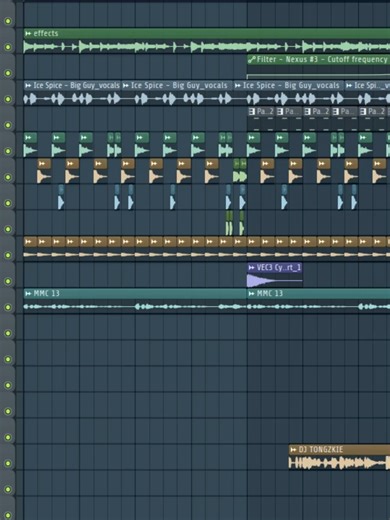Mute the Ice Spice - Big Guy_vocals track
The height and width of the screenshot is (520, 390).
tap(8, 99)
